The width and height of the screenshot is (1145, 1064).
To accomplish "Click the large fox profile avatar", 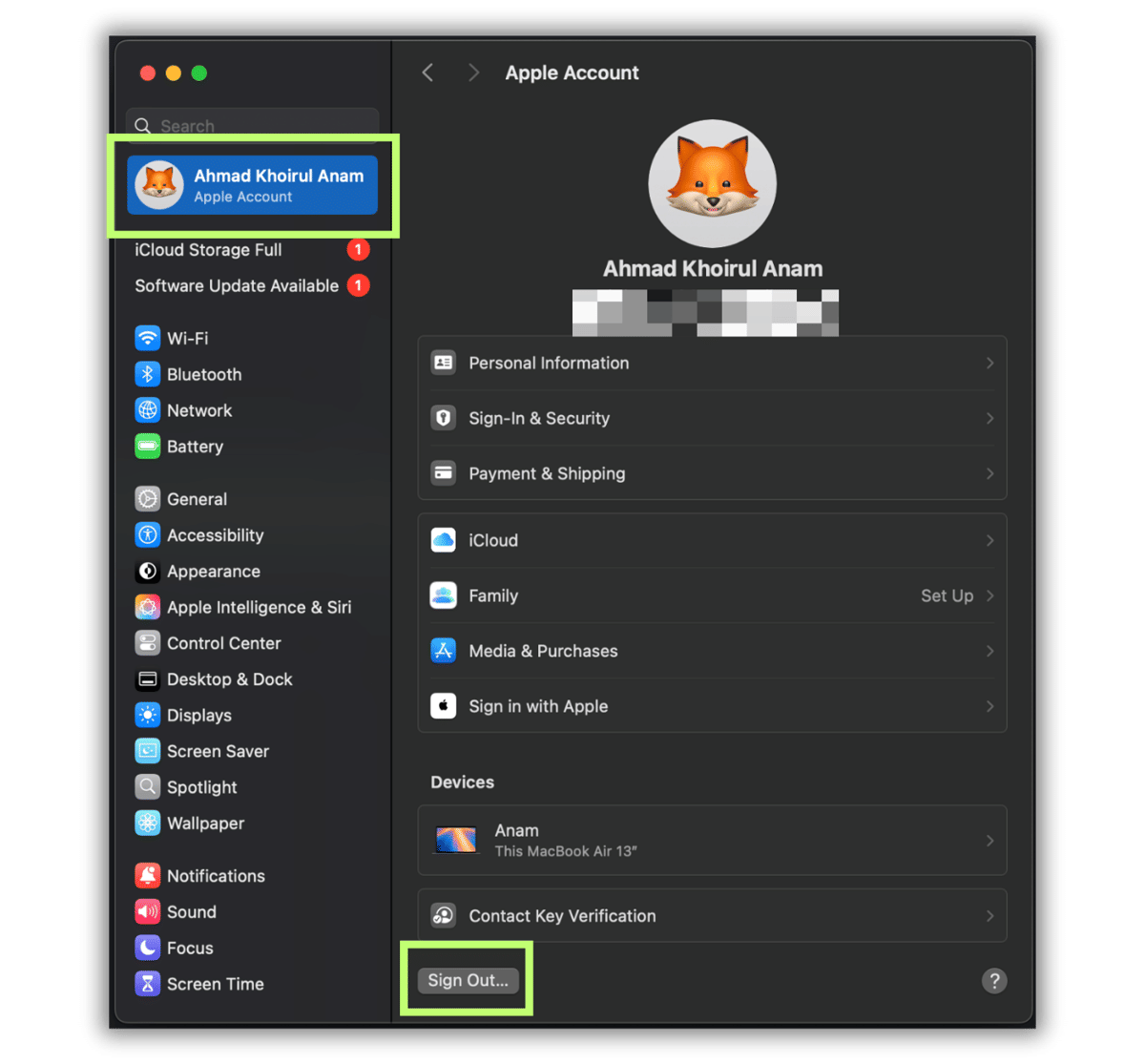I will 712,183.
